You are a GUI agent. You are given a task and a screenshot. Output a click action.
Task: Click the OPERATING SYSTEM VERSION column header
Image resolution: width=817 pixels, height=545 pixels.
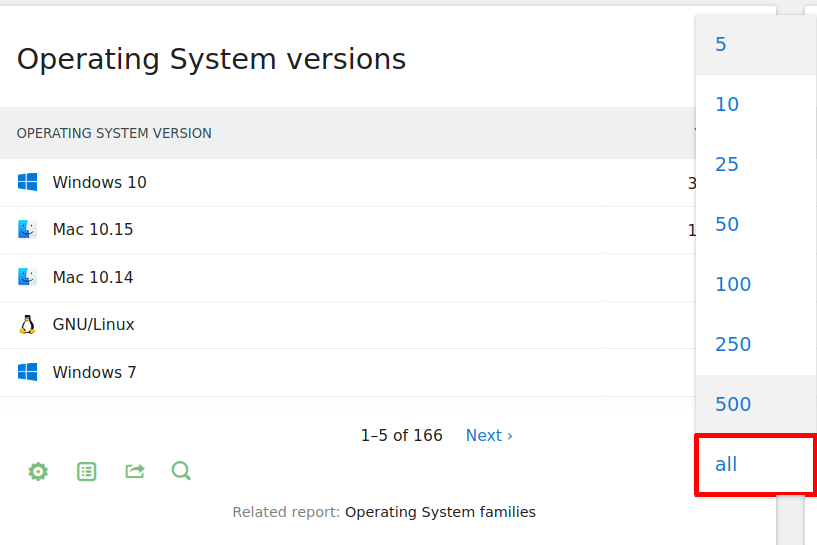[114, 133]
